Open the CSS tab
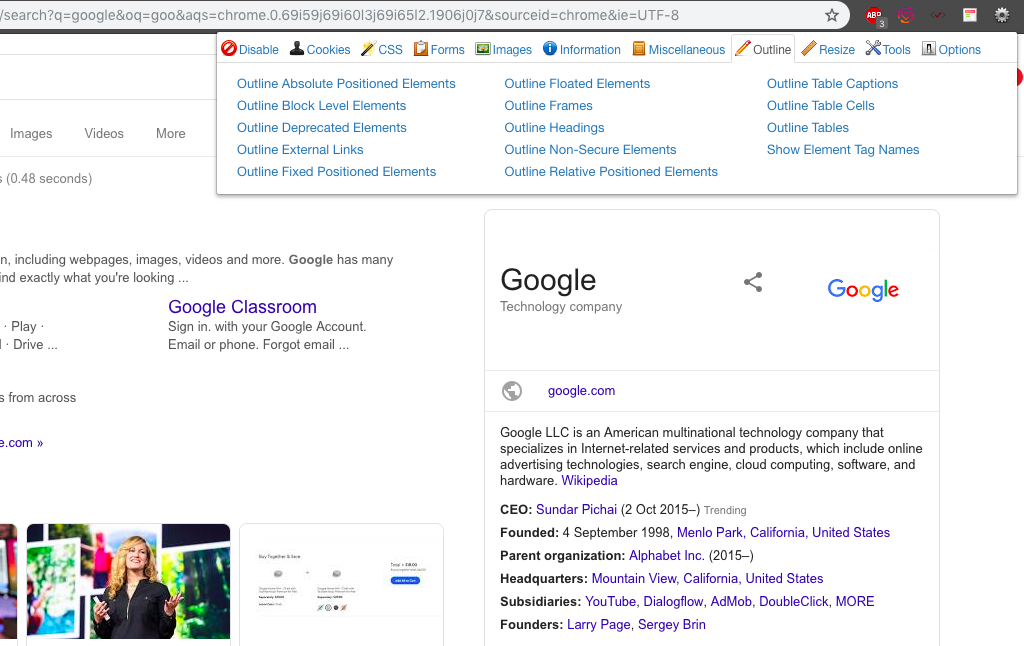 click(382, 49)
